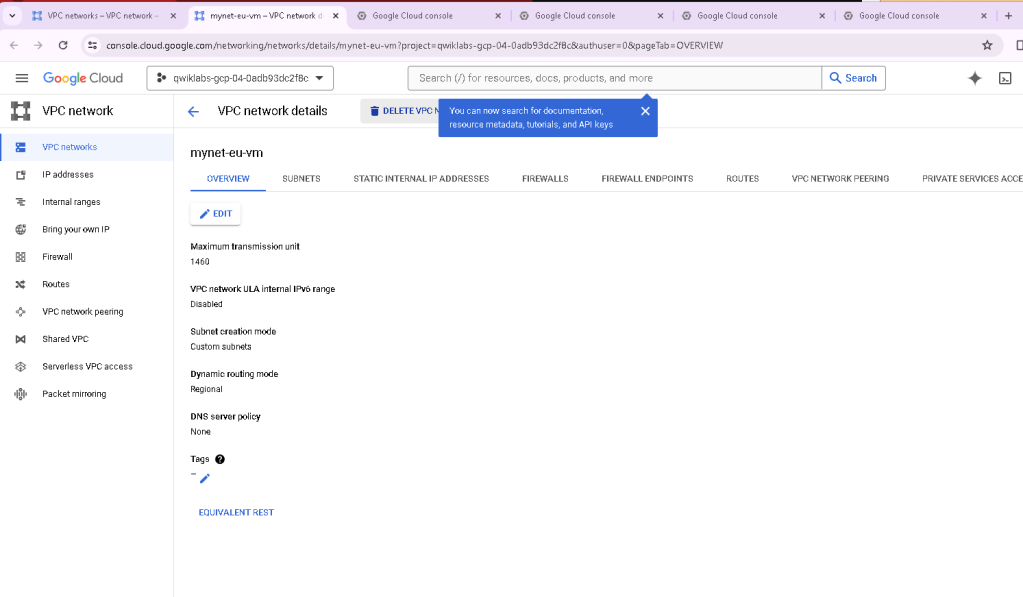Screen dimensions: 1023x597
Task: Click the Google Cloud logo
Action: click(83, 78)
